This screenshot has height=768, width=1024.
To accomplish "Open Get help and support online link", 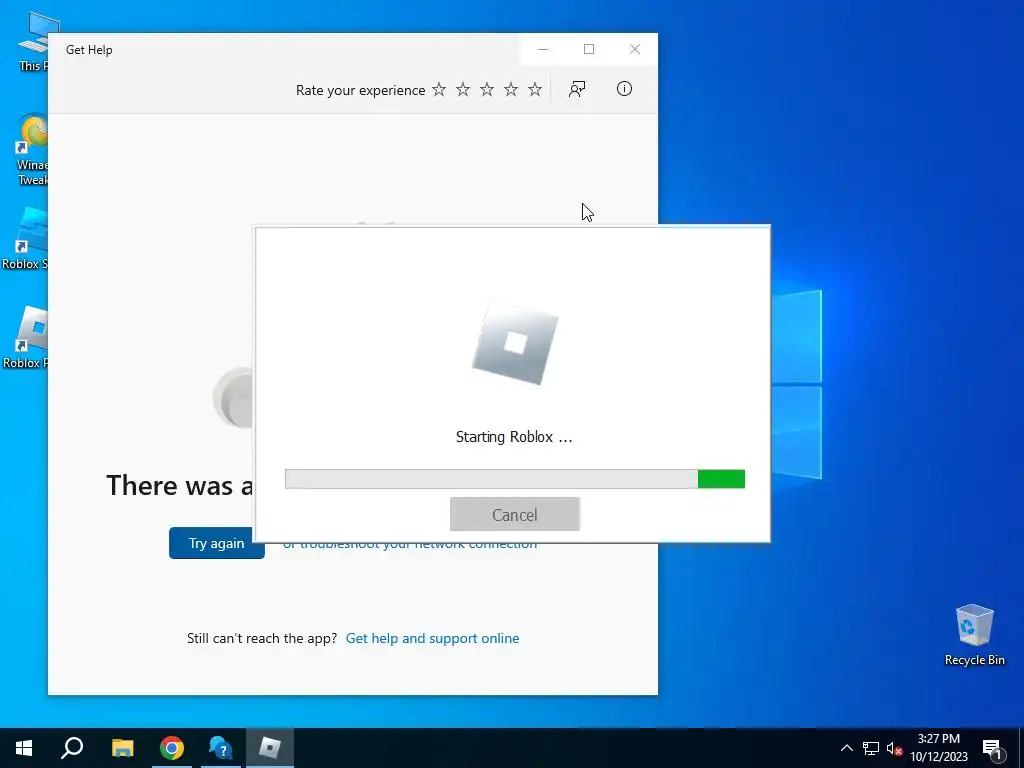I will point(432,638).
